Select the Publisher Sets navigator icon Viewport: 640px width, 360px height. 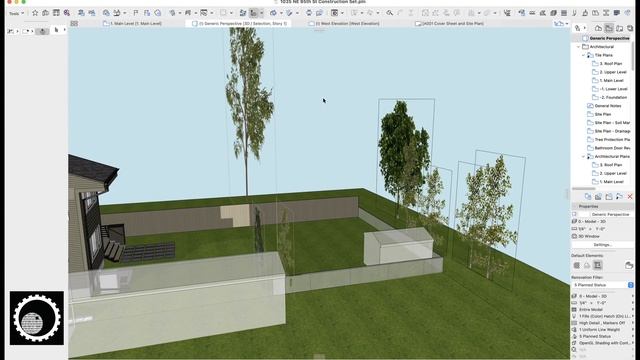click(x=630, y=28)
